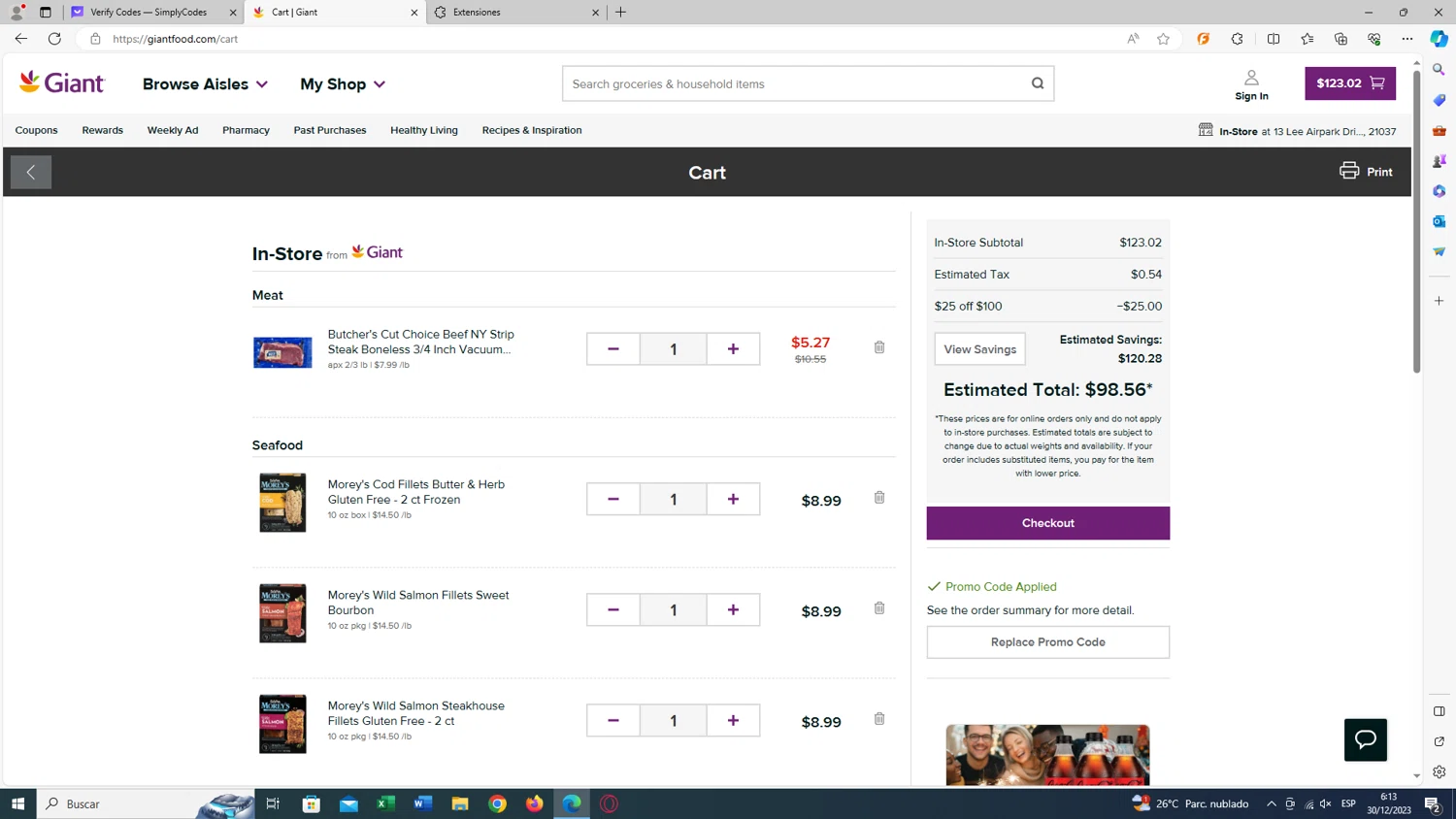Viewport: 1456px width, 819px height.
Task: Open Morey's Wild Salmon Steakhouse Fillets link
Action: 416,713
